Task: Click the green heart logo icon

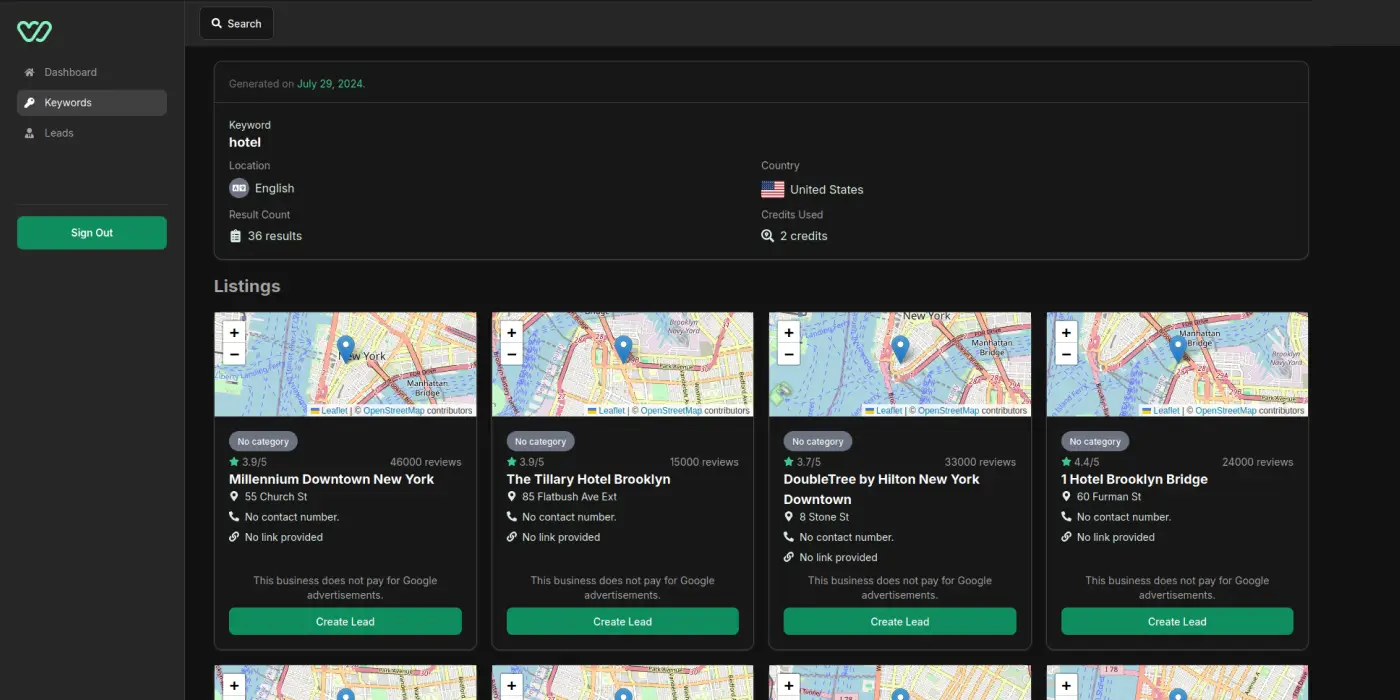Action: [x=34, y=31]
